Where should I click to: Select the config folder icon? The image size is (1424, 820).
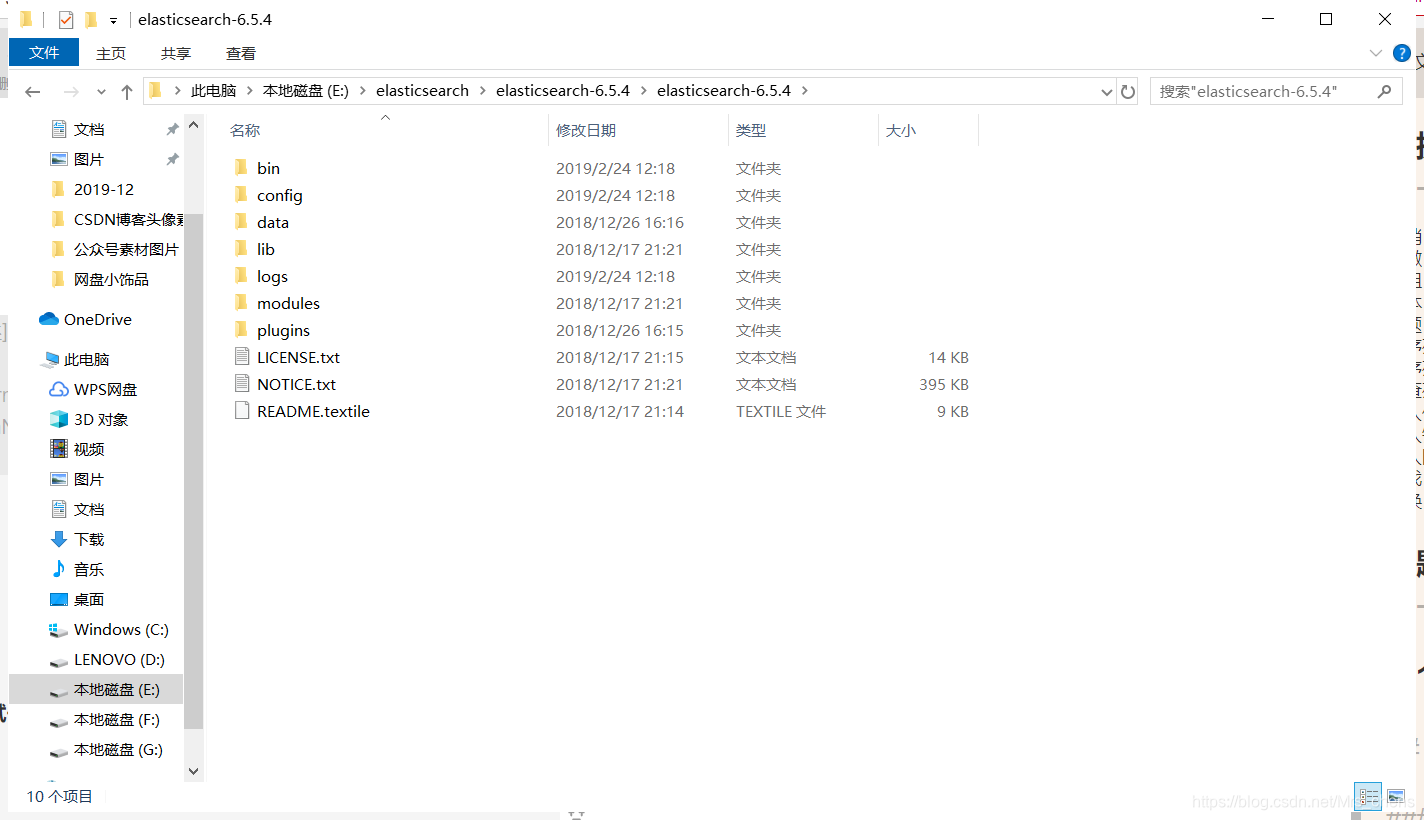[x=241, y=195]
